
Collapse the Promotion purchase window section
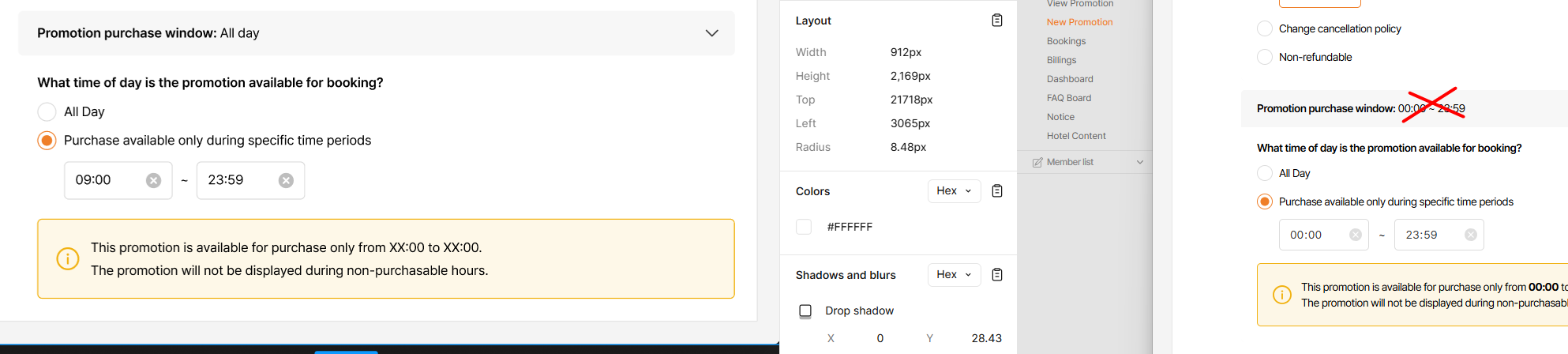pyautogui.click(x=711, y=33)
